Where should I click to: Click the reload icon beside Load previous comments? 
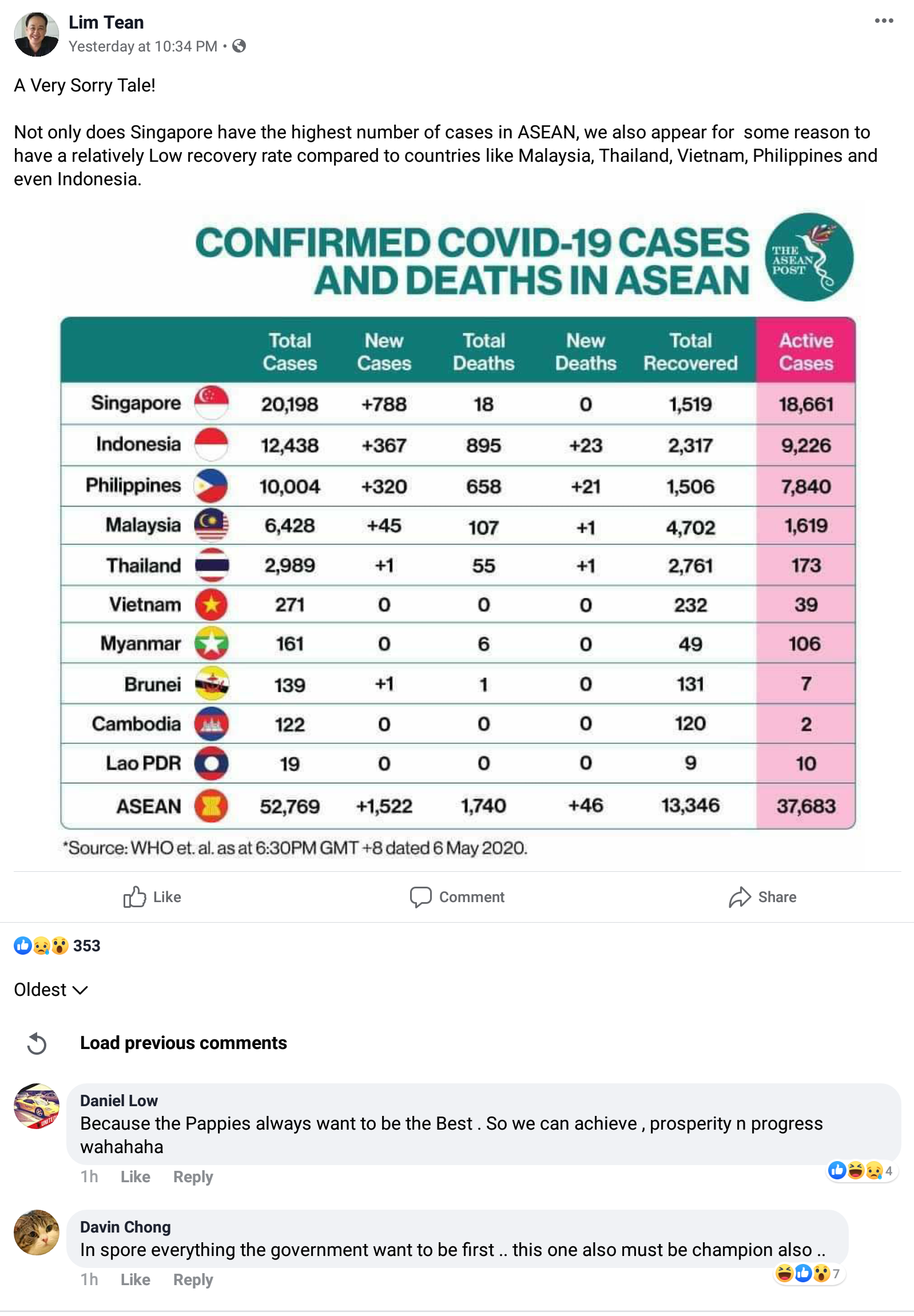[37, 1043]
